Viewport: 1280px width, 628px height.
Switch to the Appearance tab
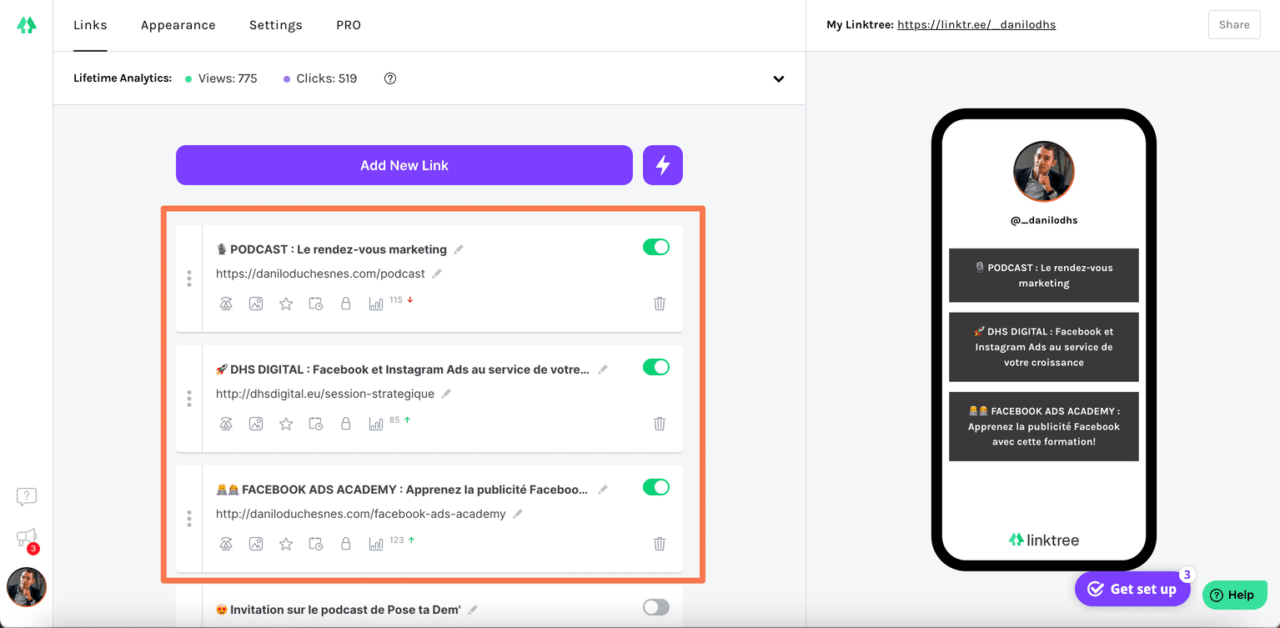[178, 25]
